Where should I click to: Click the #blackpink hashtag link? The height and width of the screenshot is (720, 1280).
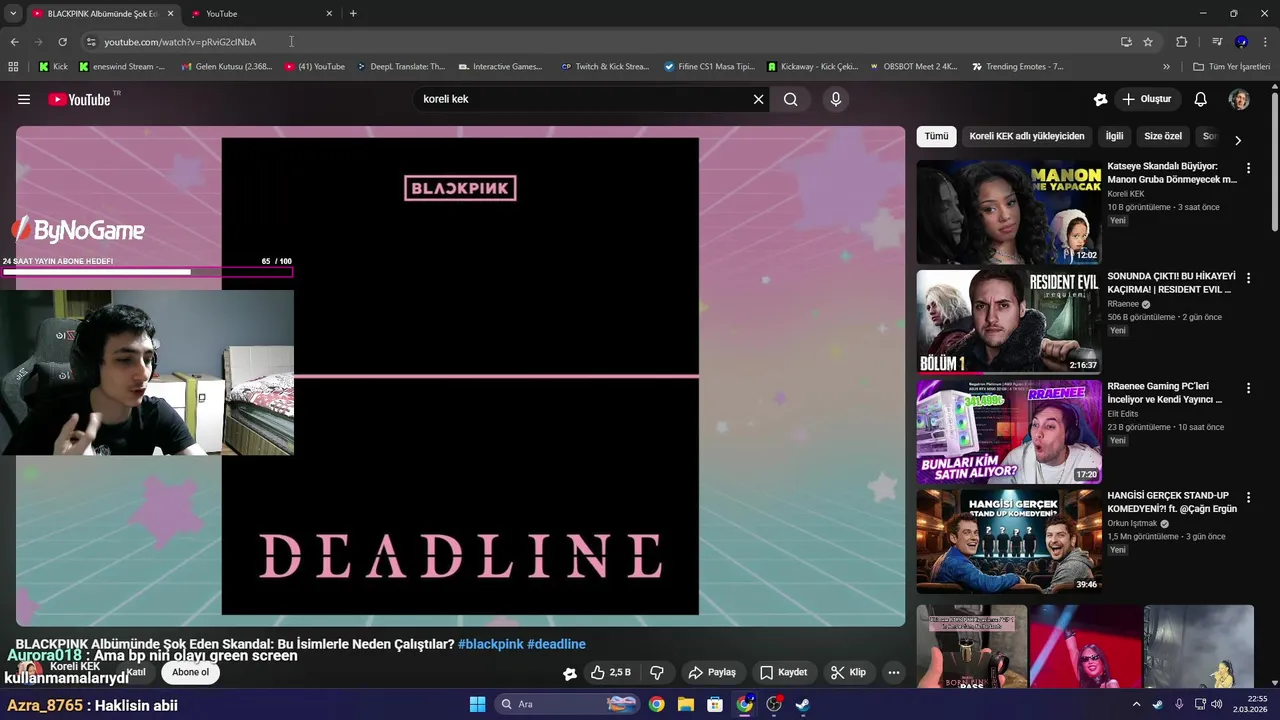490,644
